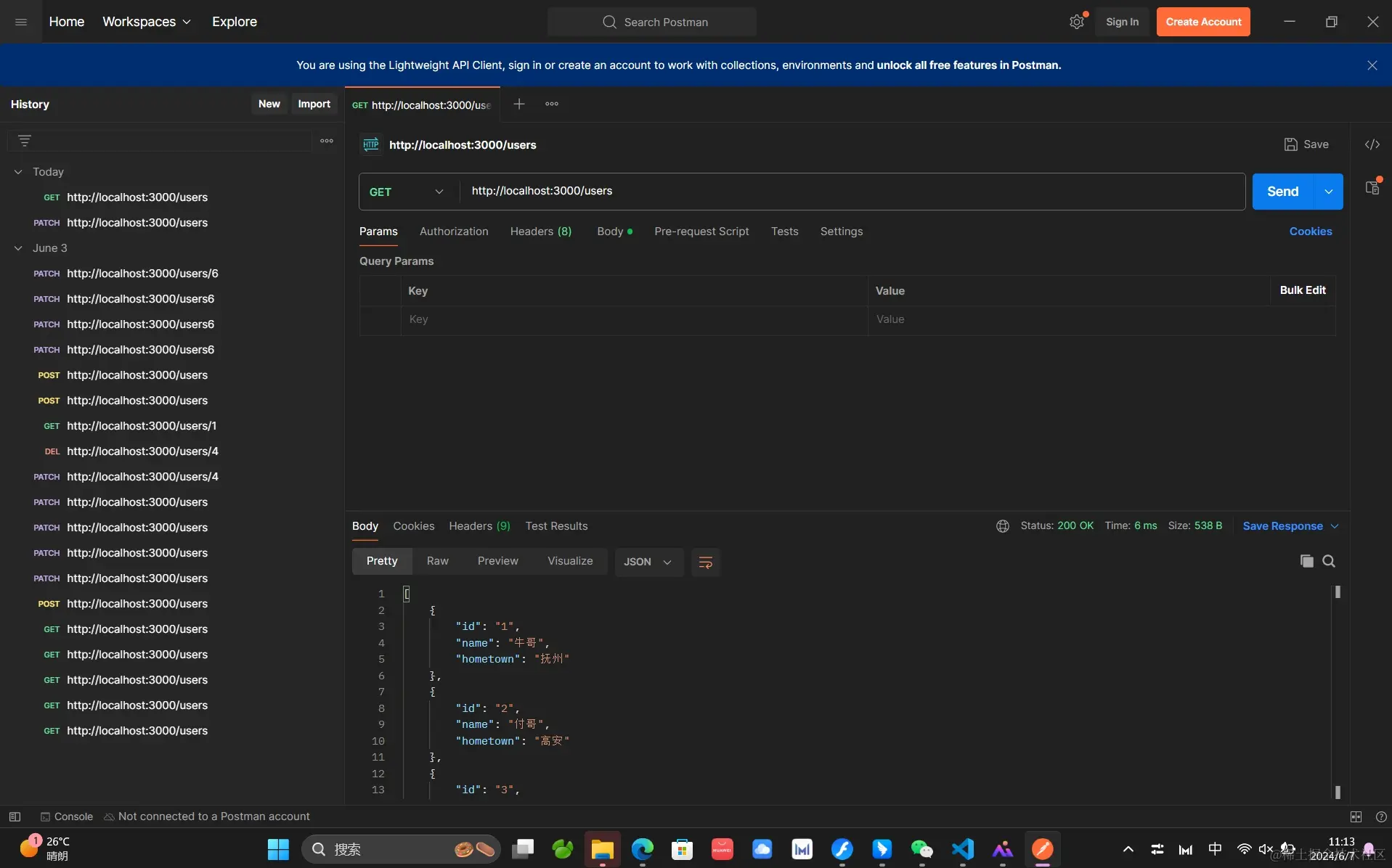Switch response view to Visualize
The height and width of the screenshot is (868, 1392).
tap(570, 561)
